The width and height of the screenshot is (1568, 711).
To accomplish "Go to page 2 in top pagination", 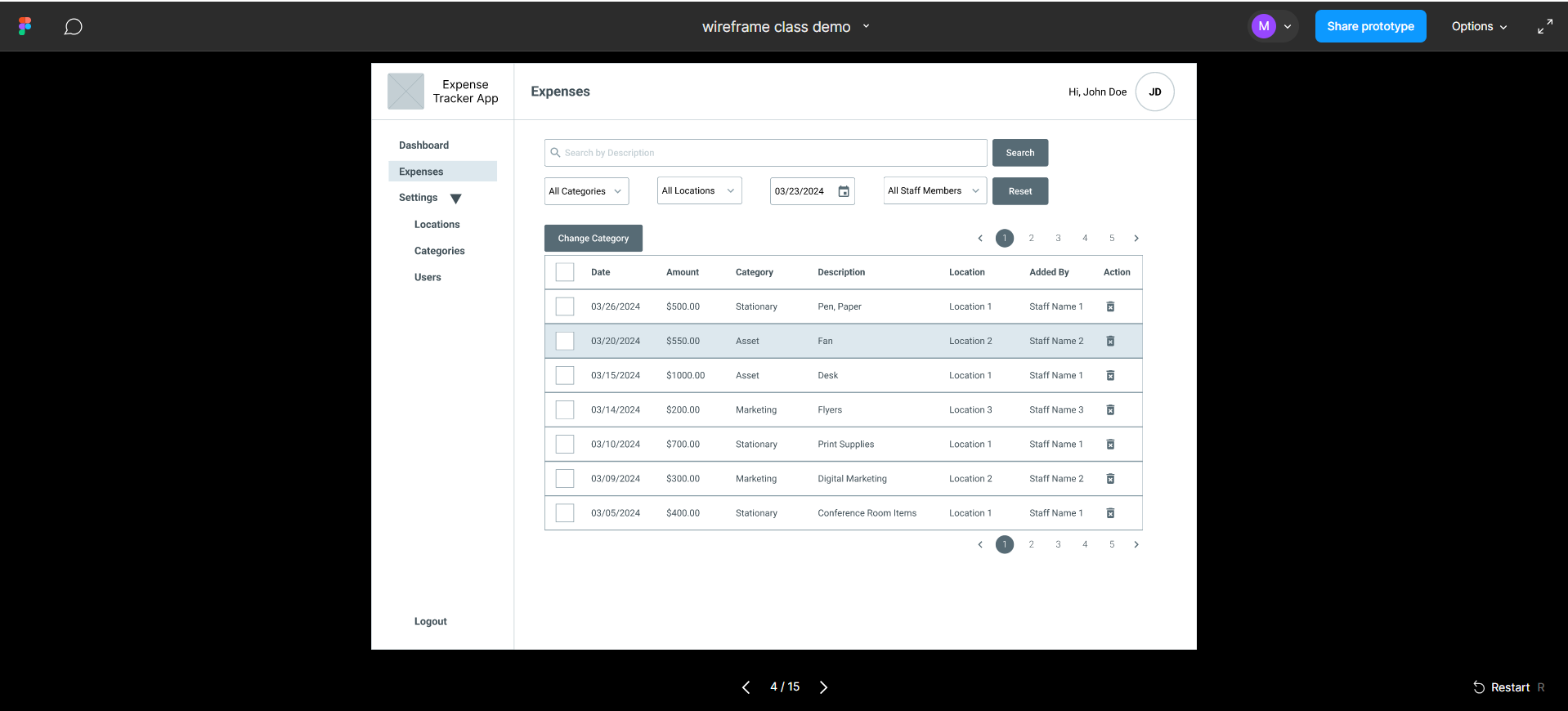I will (x=1032, y=239).
